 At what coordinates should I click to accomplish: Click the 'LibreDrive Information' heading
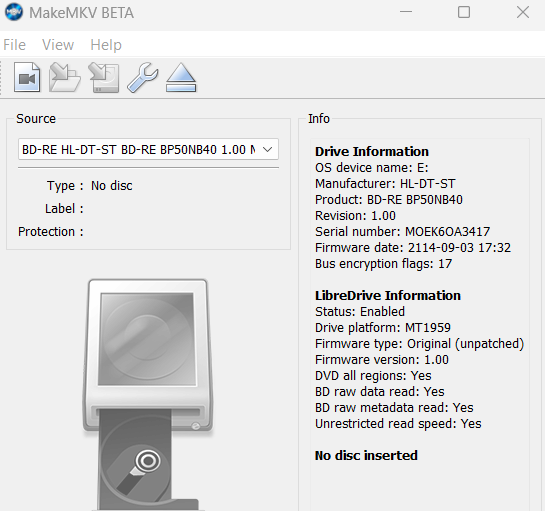point(388,295)
